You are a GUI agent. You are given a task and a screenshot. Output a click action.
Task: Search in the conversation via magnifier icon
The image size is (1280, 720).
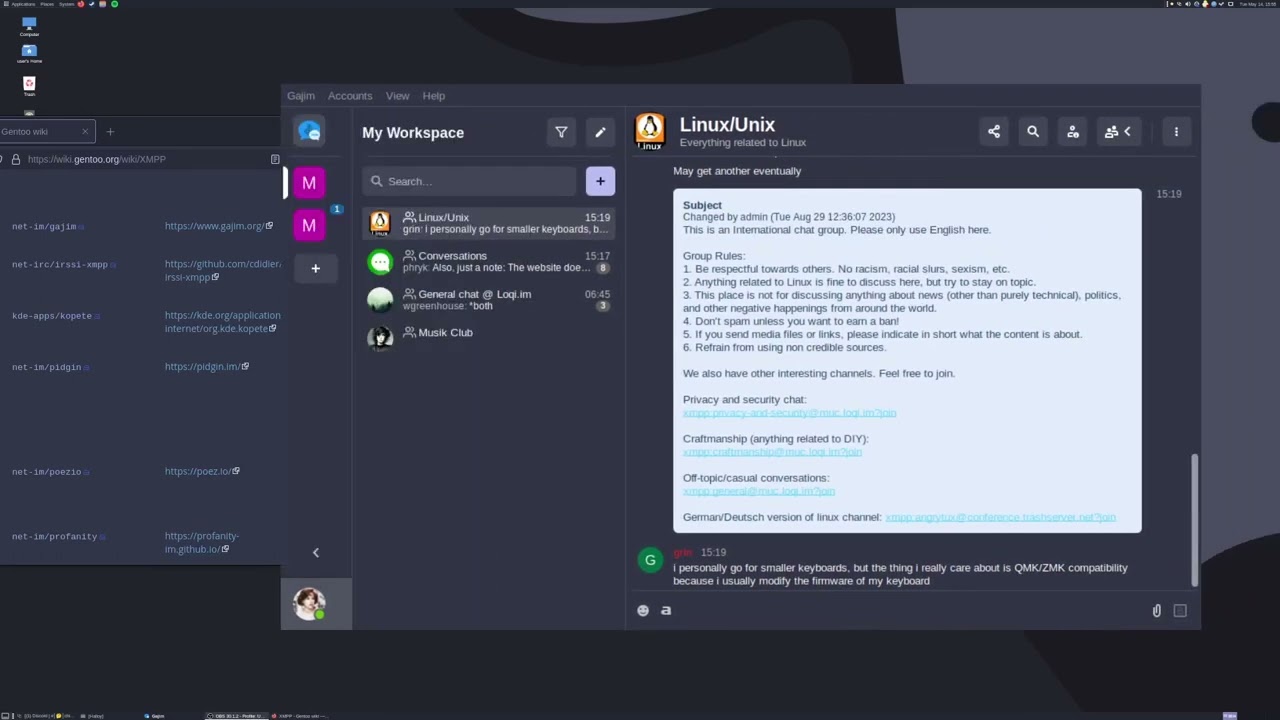pyautogui.click(x=1033, y=132)
